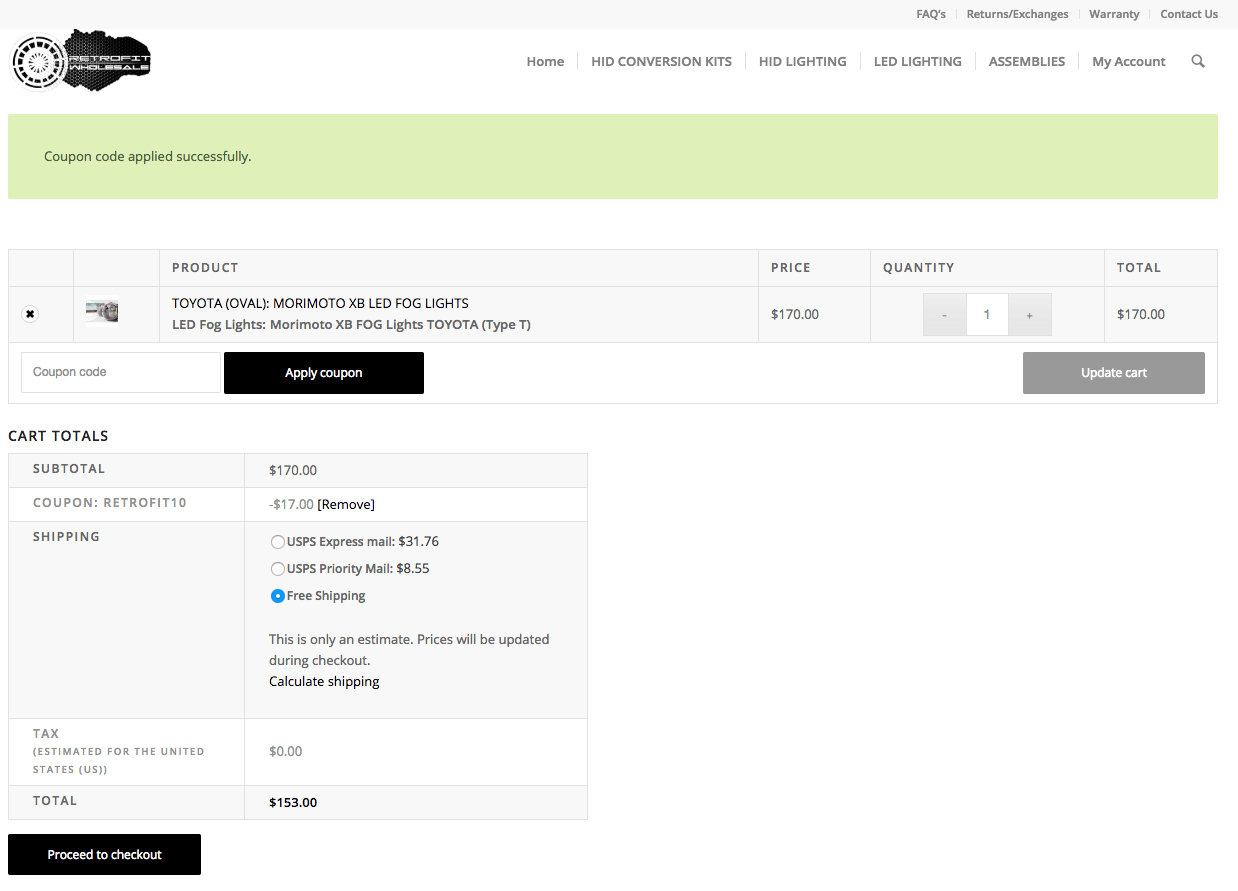This screenshot has height=891, width=1238.
Task: Remove the RETROFIT10 coupon
Action: (346, 504)
